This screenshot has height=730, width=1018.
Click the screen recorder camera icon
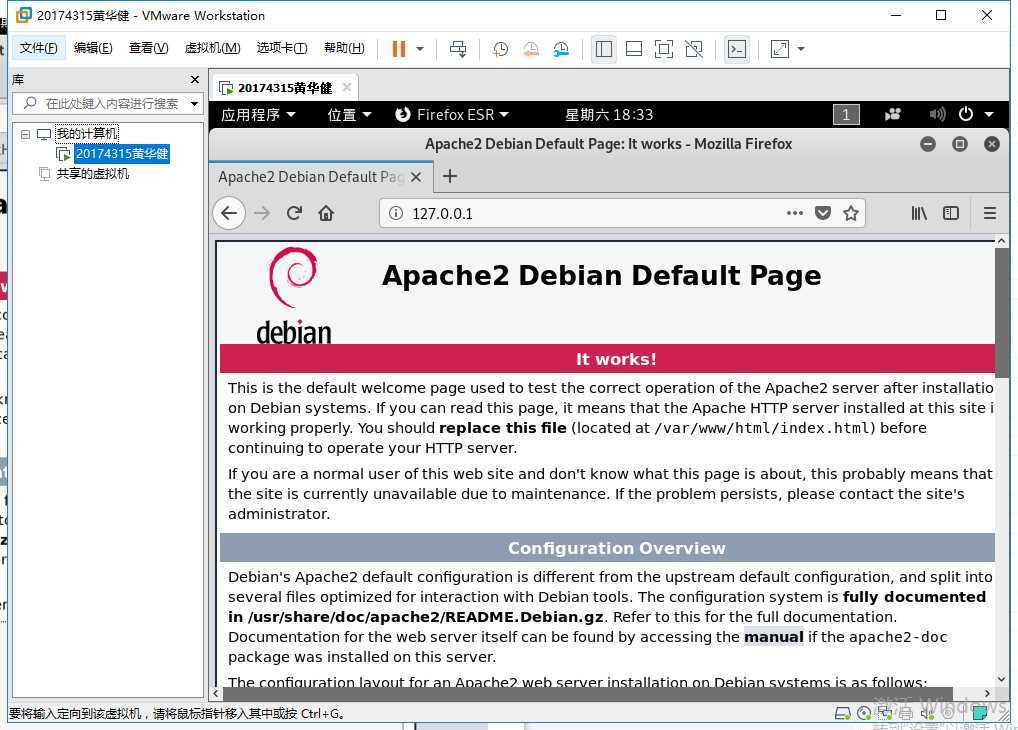[893, 115]
